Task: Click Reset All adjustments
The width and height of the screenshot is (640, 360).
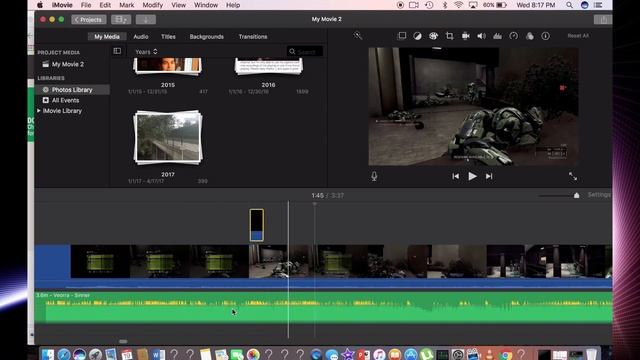Action: point(578,36)
